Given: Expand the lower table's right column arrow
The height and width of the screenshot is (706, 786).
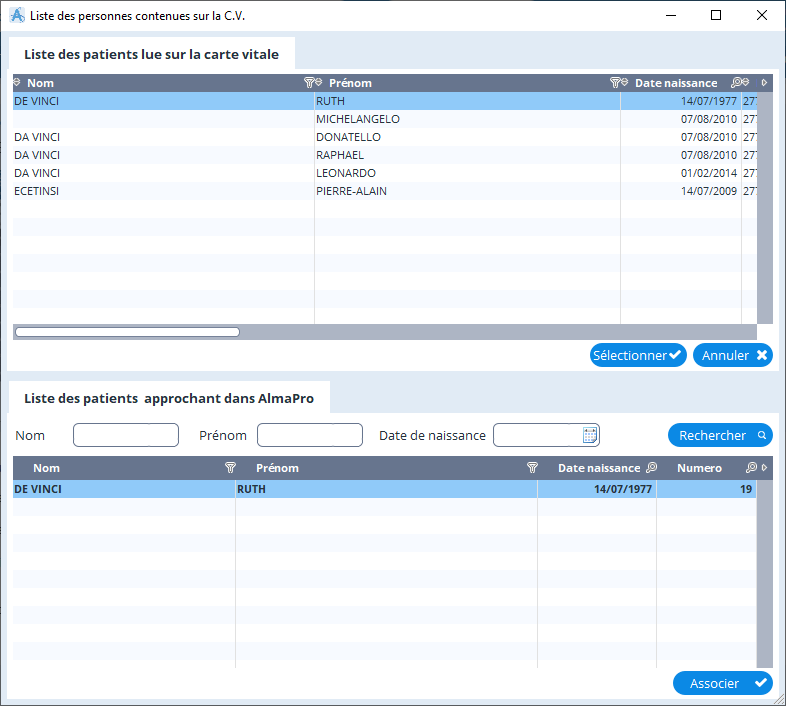Looking at the screenshot, I should pos(765,468).
